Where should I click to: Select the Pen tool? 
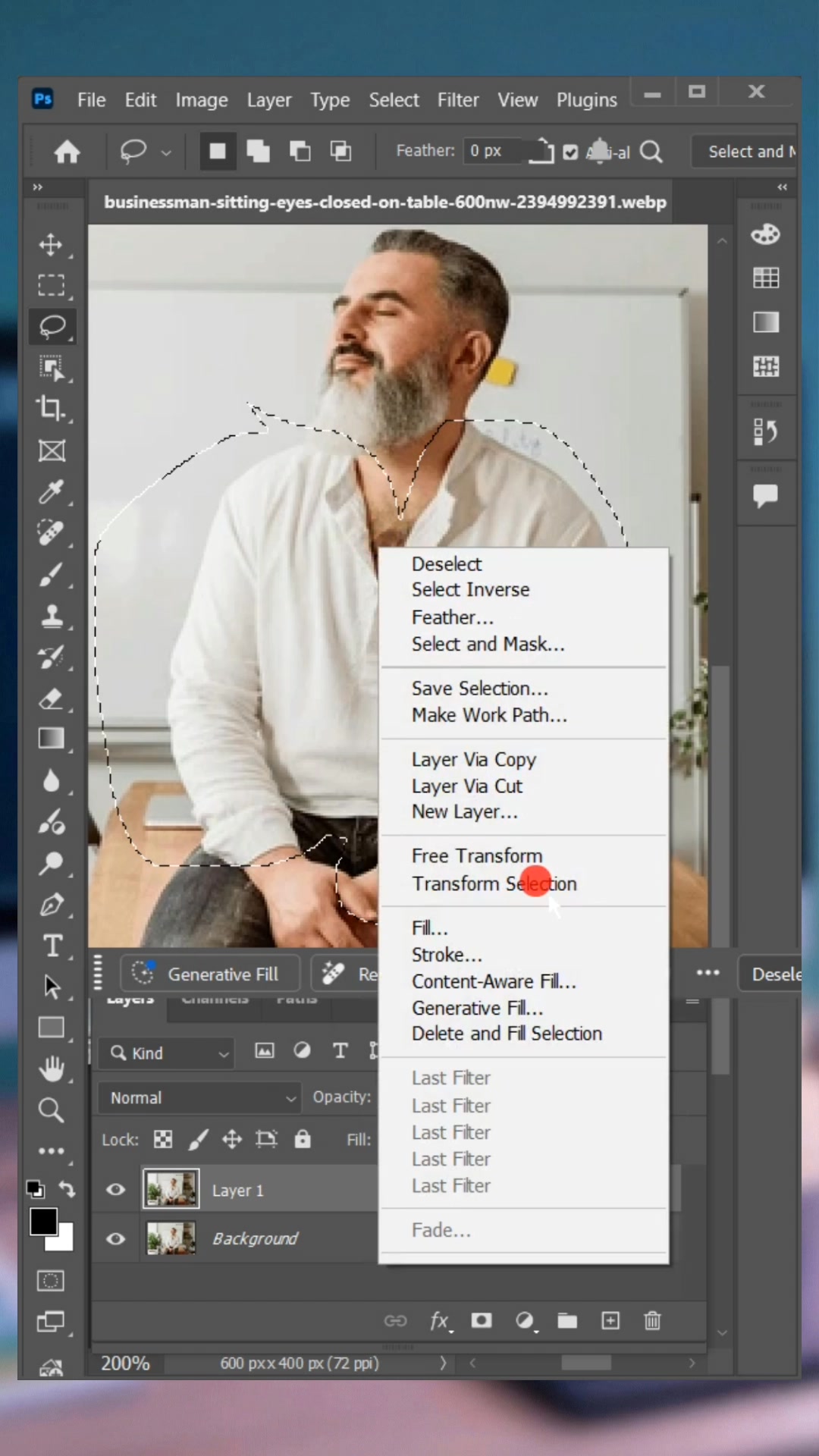(51, 904)
